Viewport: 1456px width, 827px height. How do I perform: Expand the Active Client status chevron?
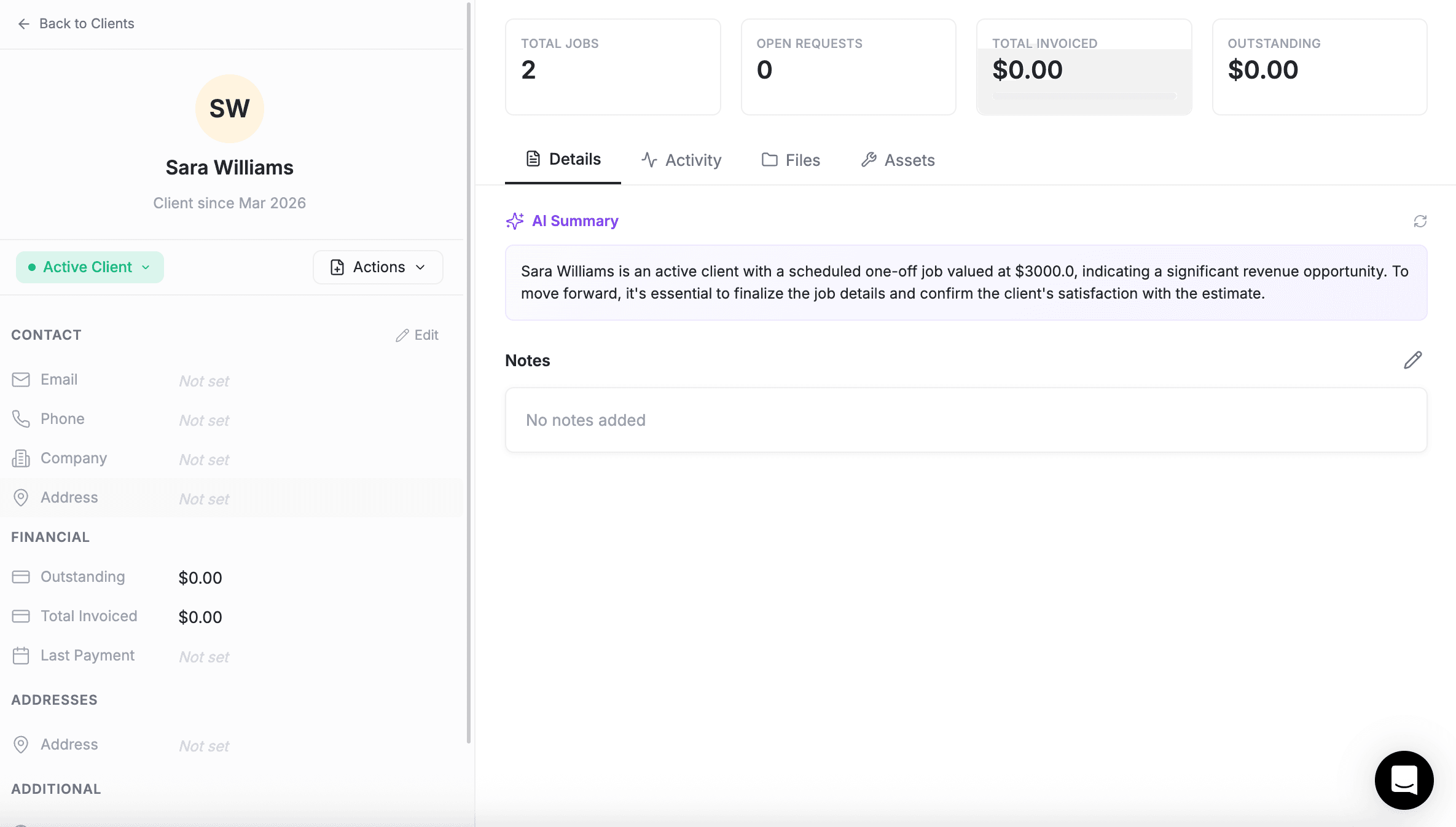tap(146, 268)
